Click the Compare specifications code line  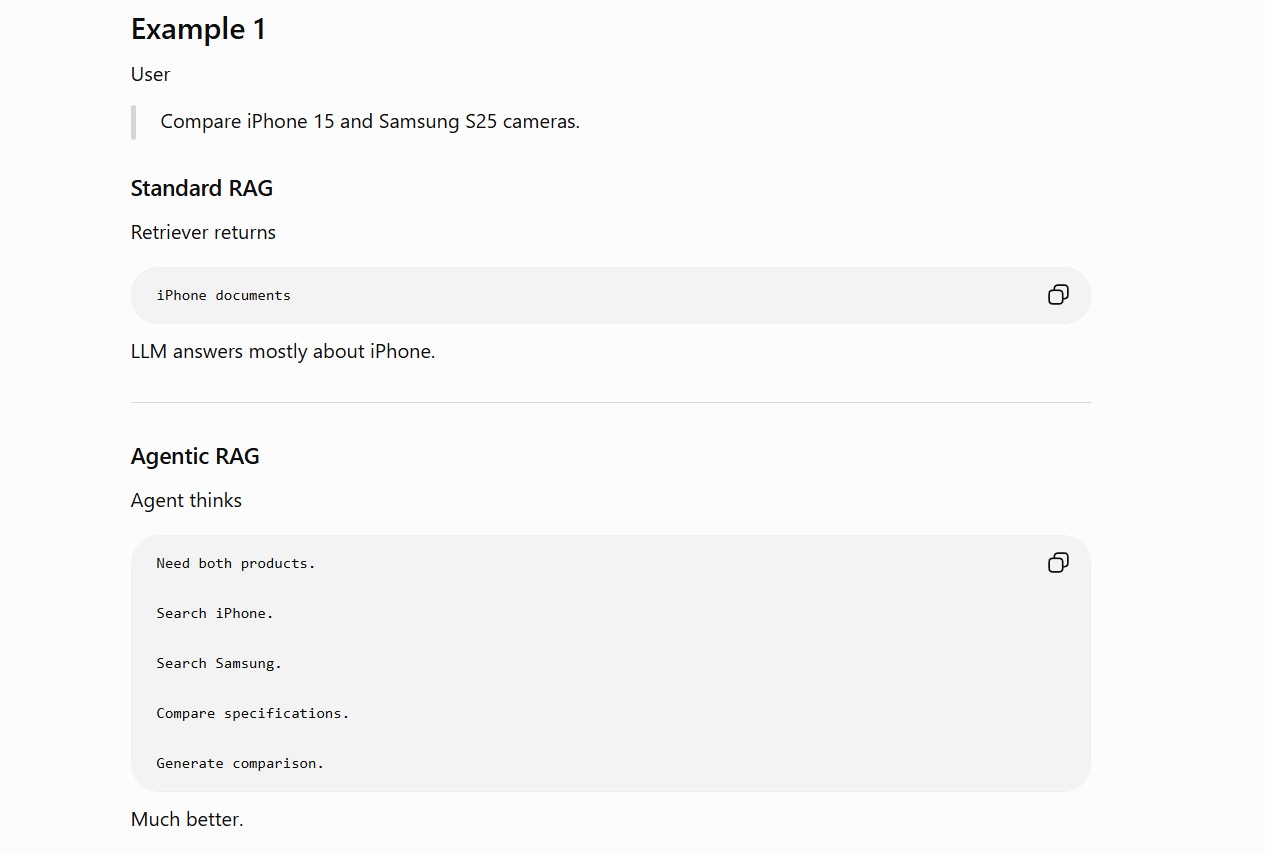coord(253,713)
